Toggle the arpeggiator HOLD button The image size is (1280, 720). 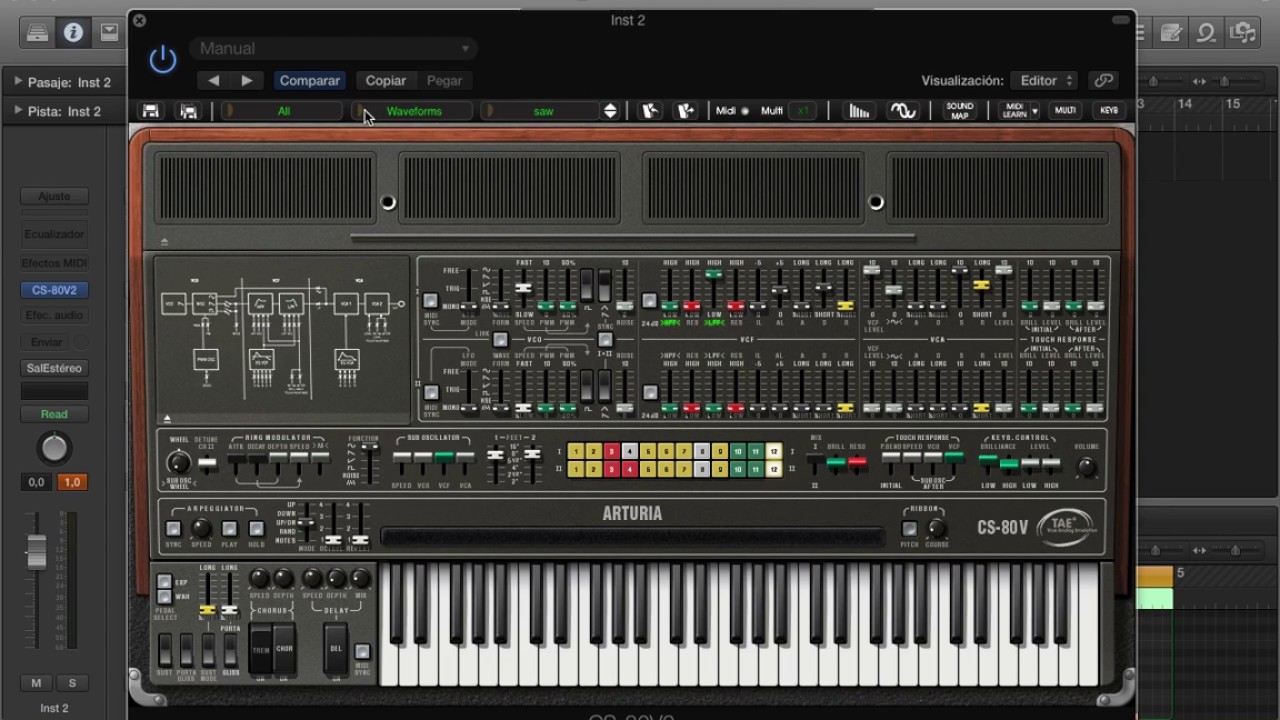tap(256, 529)
